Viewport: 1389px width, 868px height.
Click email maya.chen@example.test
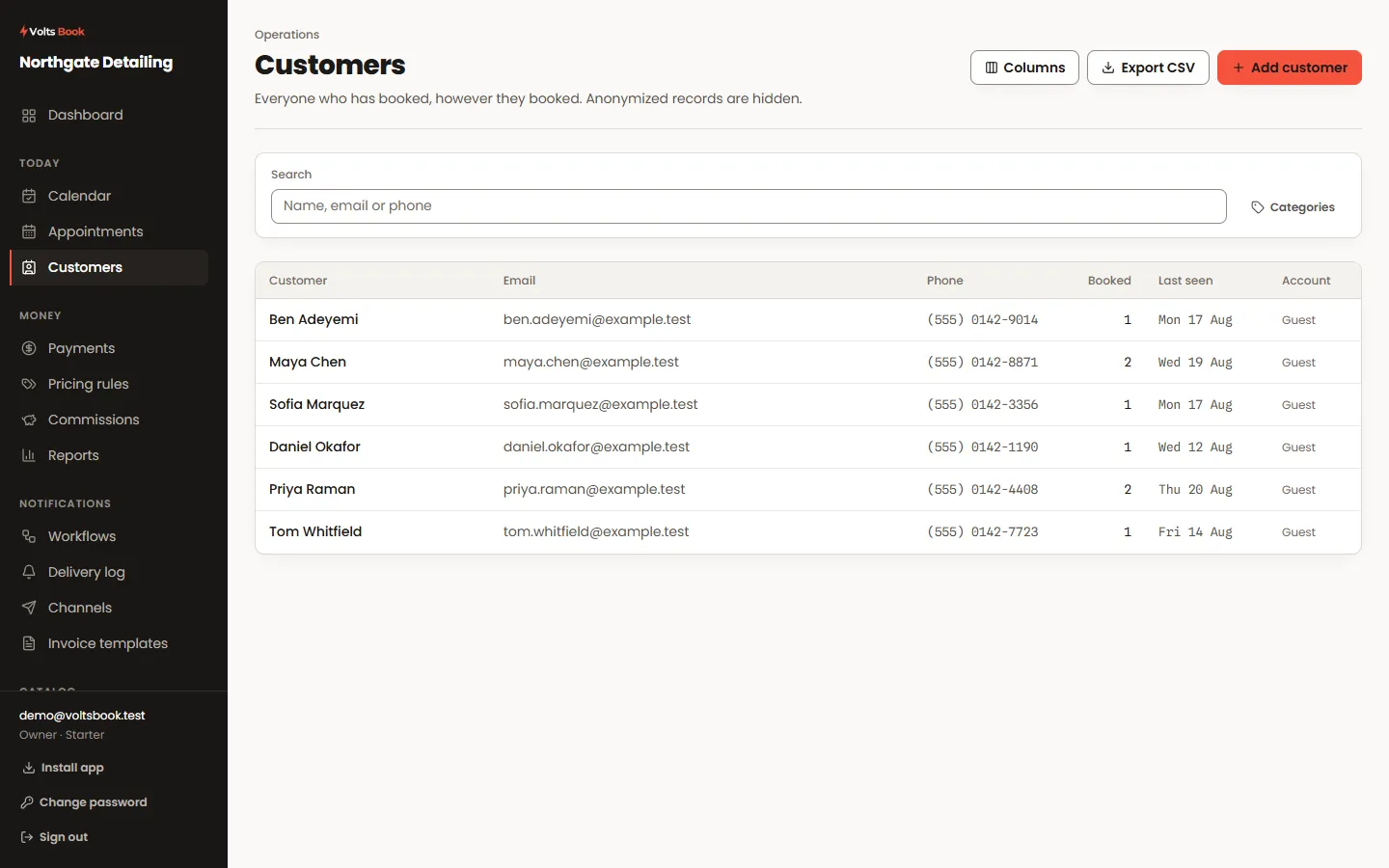(x=591, y=363)
